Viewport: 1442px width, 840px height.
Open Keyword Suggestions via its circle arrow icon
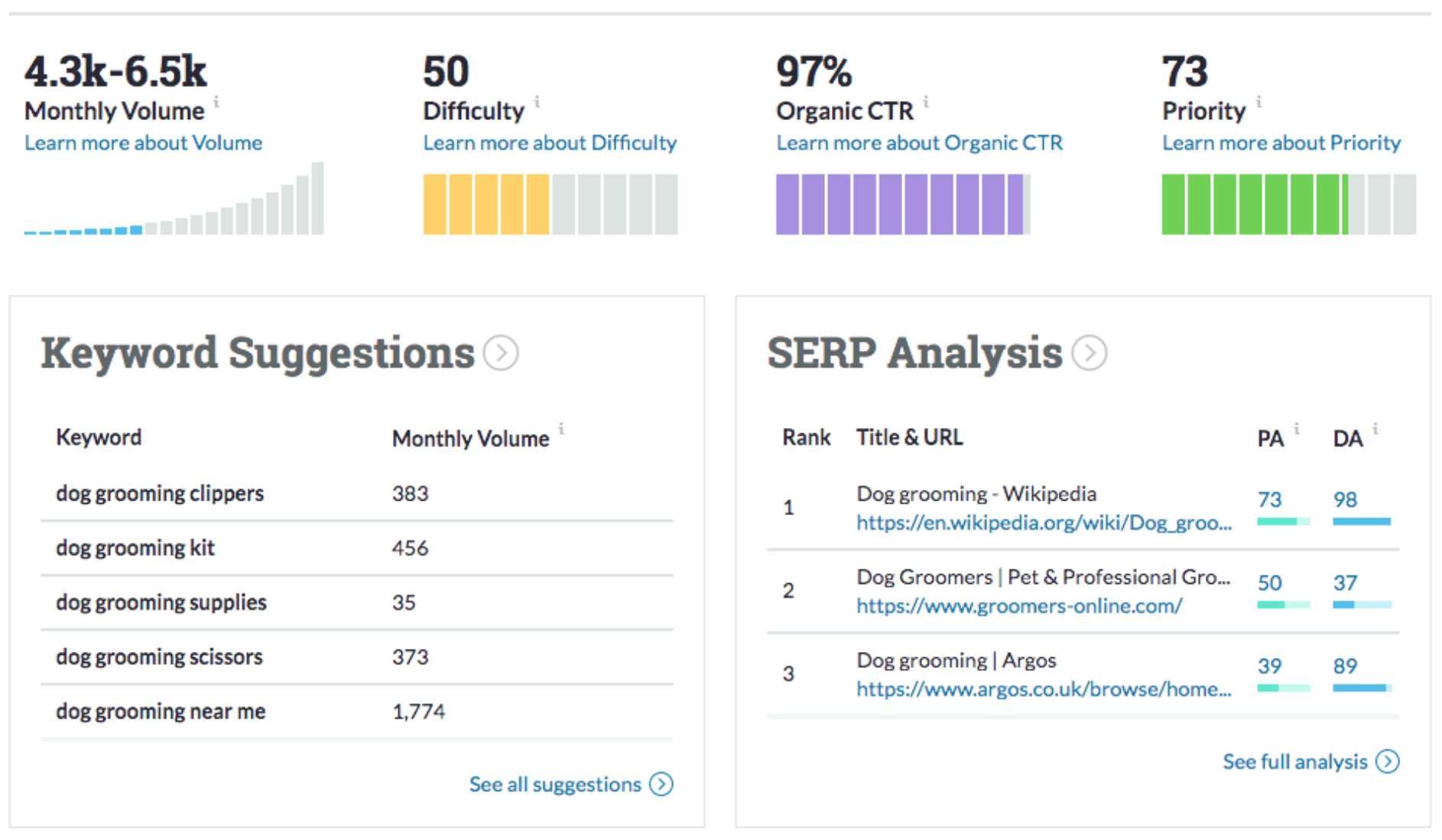click(x=501, y=352)
